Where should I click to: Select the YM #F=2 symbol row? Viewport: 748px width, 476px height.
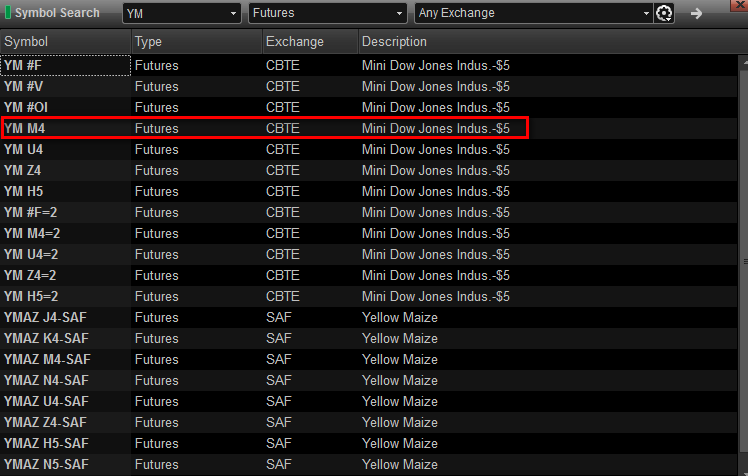click(x=368, y=212)
